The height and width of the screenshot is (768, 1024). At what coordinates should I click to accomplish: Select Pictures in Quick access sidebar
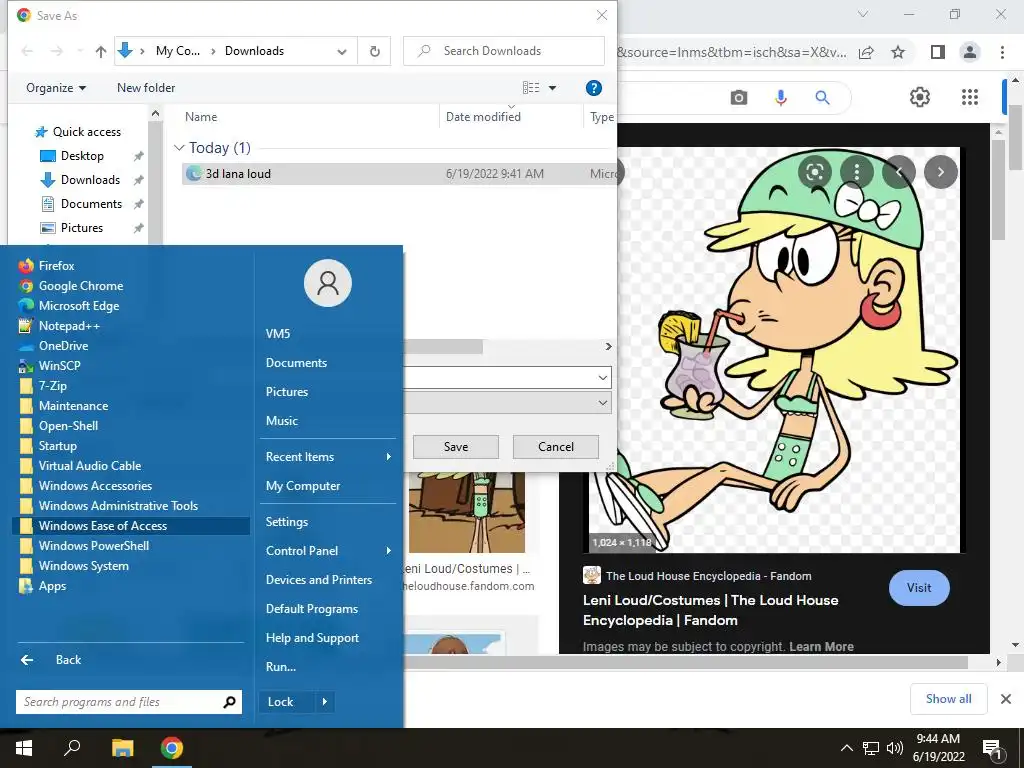point(82,228)
